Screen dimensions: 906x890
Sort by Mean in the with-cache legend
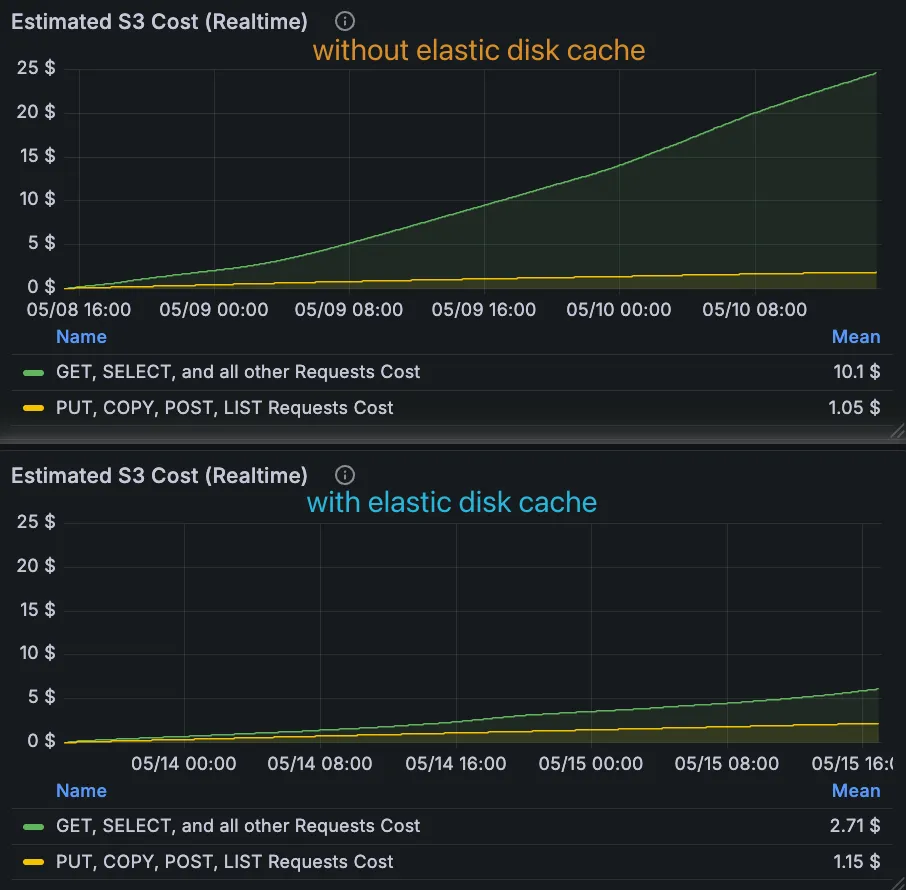[856, 791]
